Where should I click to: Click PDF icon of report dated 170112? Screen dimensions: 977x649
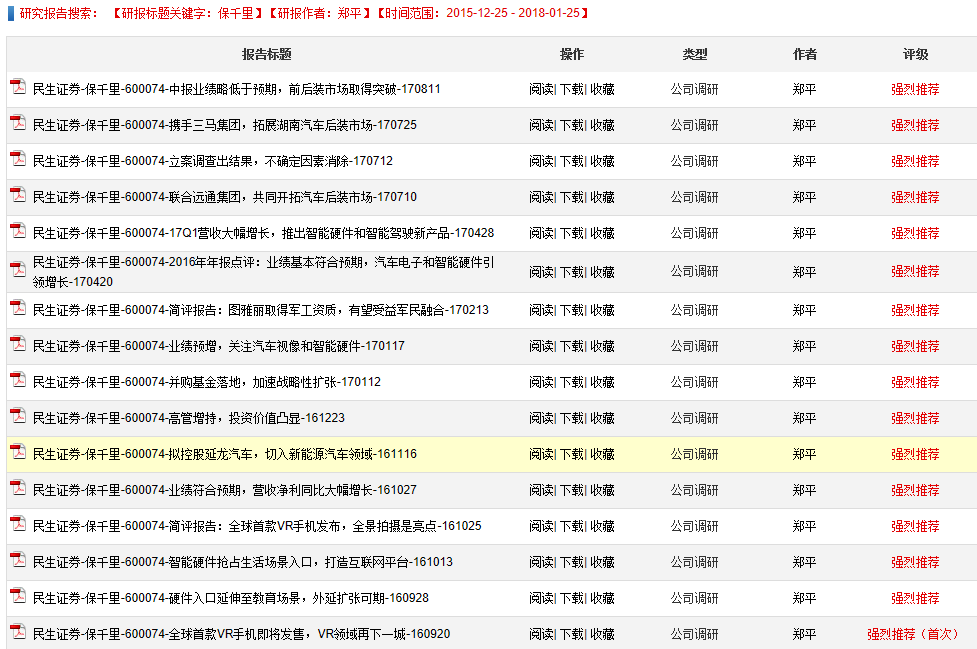[18, 380]
